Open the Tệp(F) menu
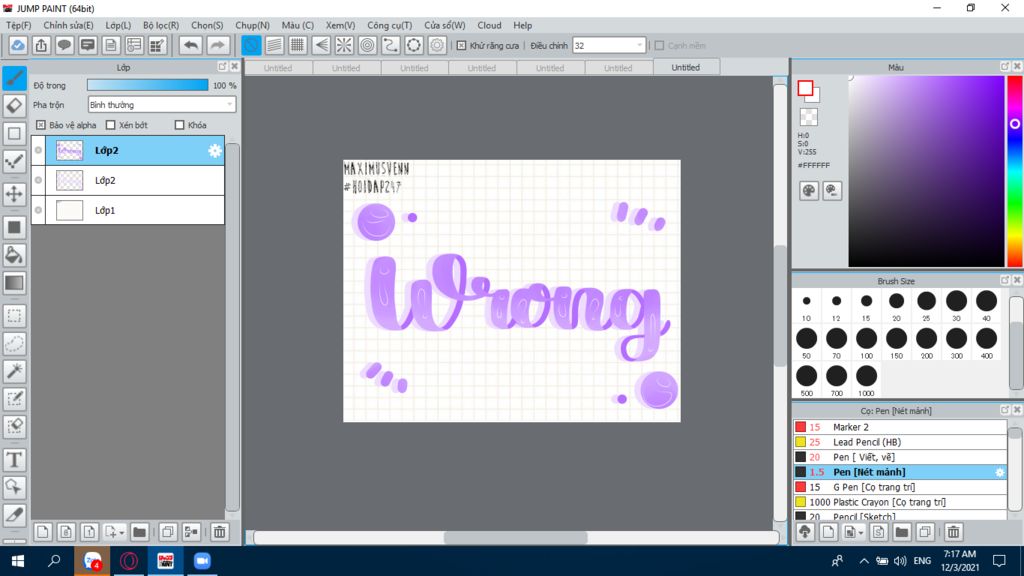Screen dimensions: 1024x576 (18, 25)
